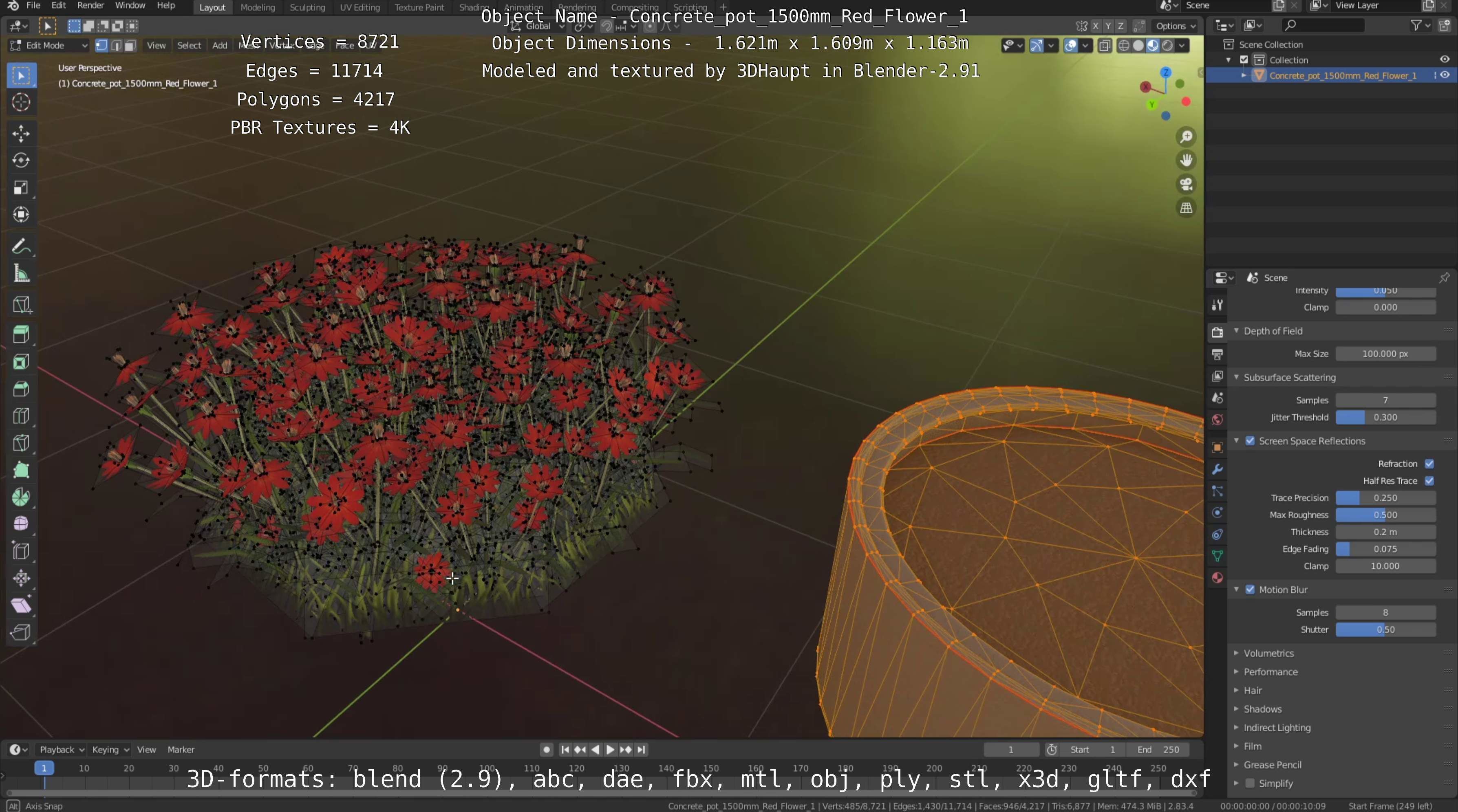
Task: Click the play animation button
Action: pyautogui.click(x=610, y=749)
